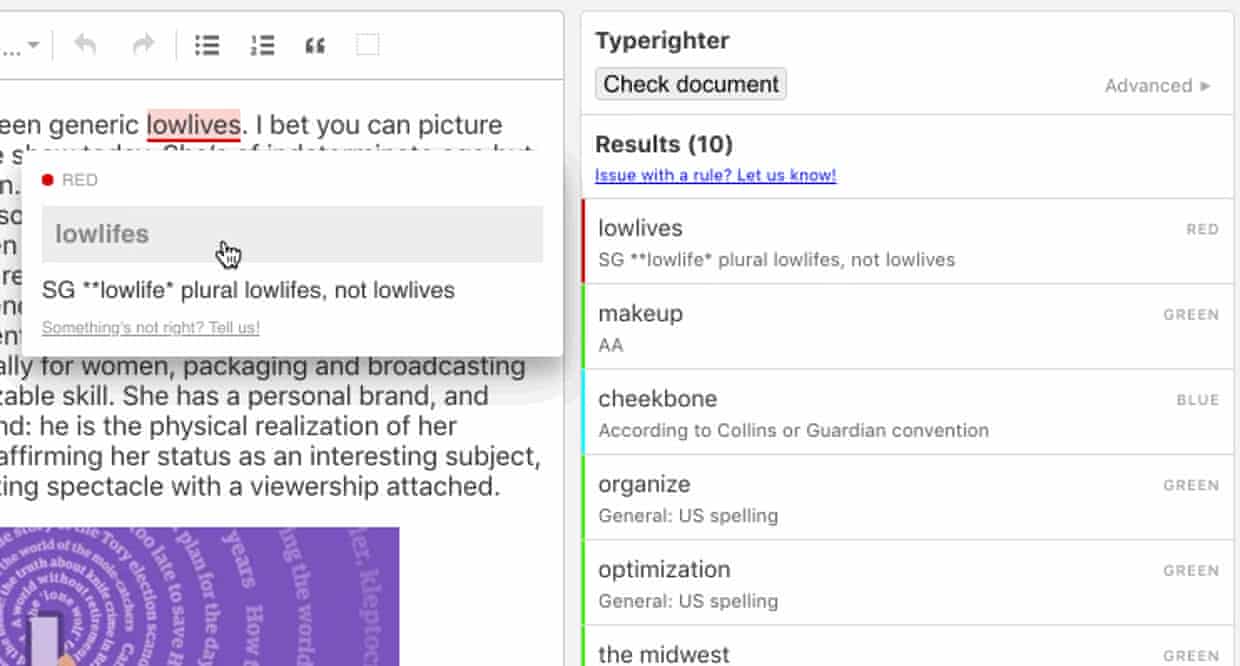1240x666 pixels.
Task: Select the 'optimization' result entry
Action: tap(906, 583)
